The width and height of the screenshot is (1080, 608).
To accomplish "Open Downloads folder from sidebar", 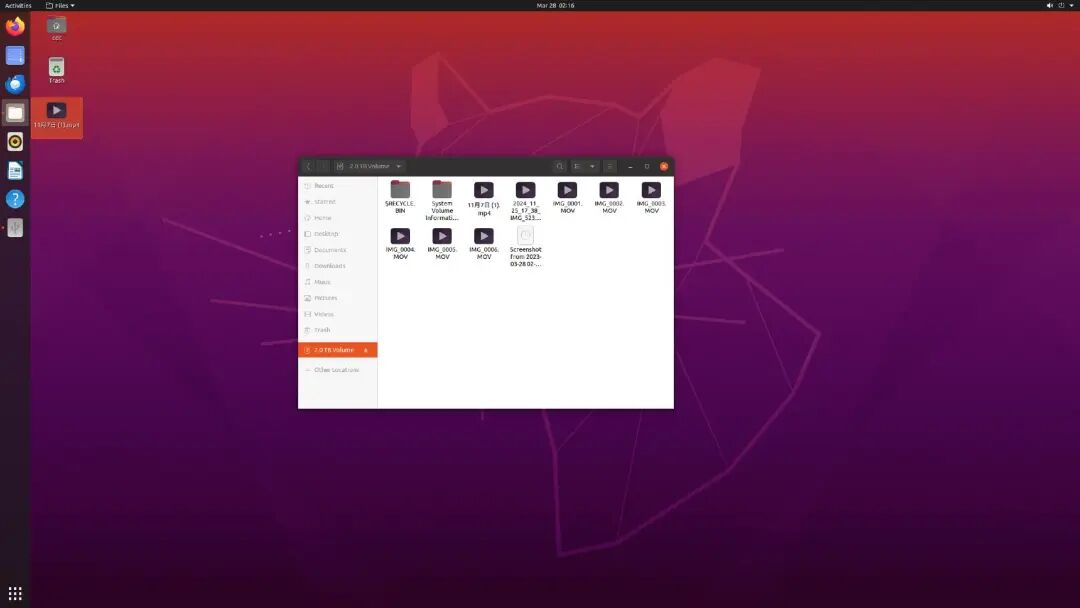I will [x=329, y=266].
